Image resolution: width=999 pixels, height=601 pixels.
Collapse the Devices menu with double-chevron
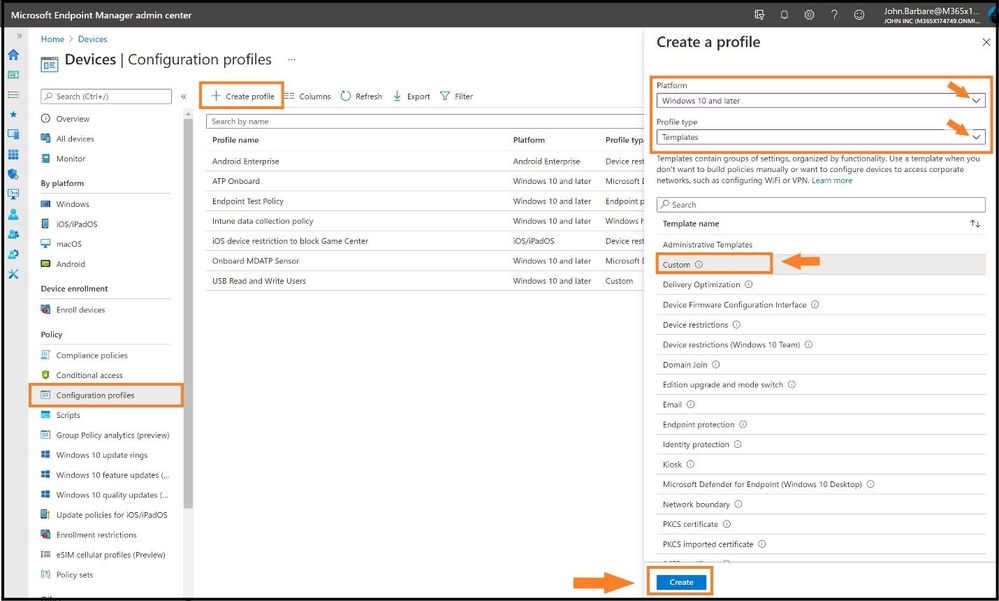coord(183,96)
